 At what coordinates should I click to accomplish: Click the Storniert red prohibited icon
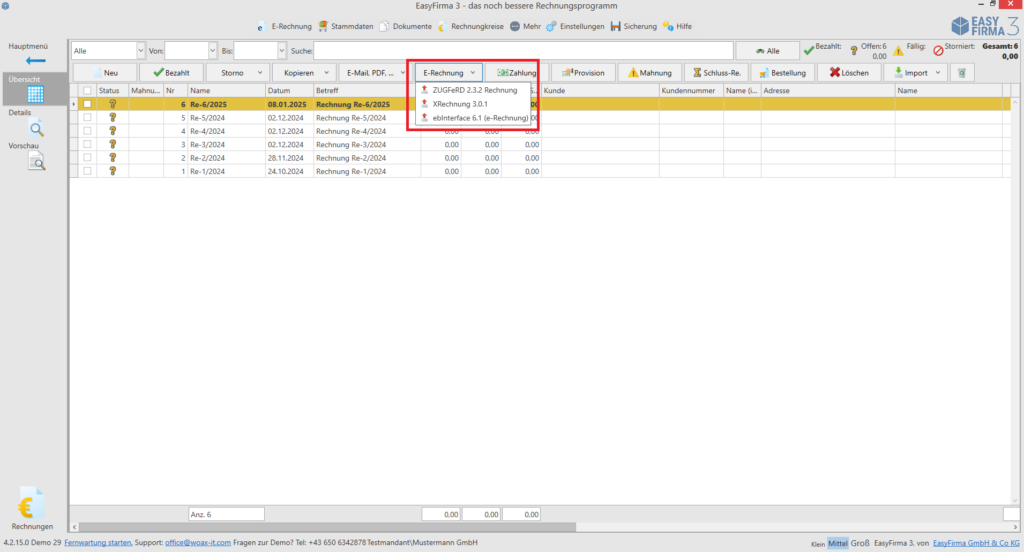point(938,50)
